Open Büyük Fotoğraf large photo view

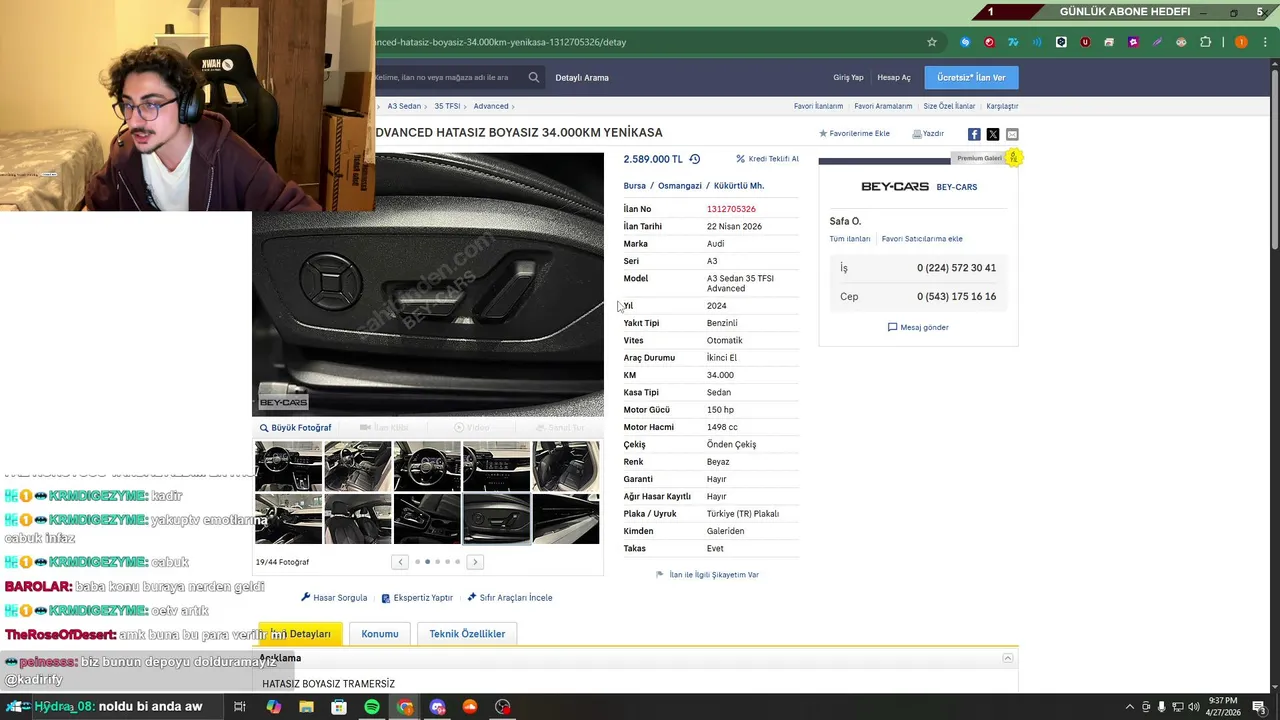pos(295,428)
